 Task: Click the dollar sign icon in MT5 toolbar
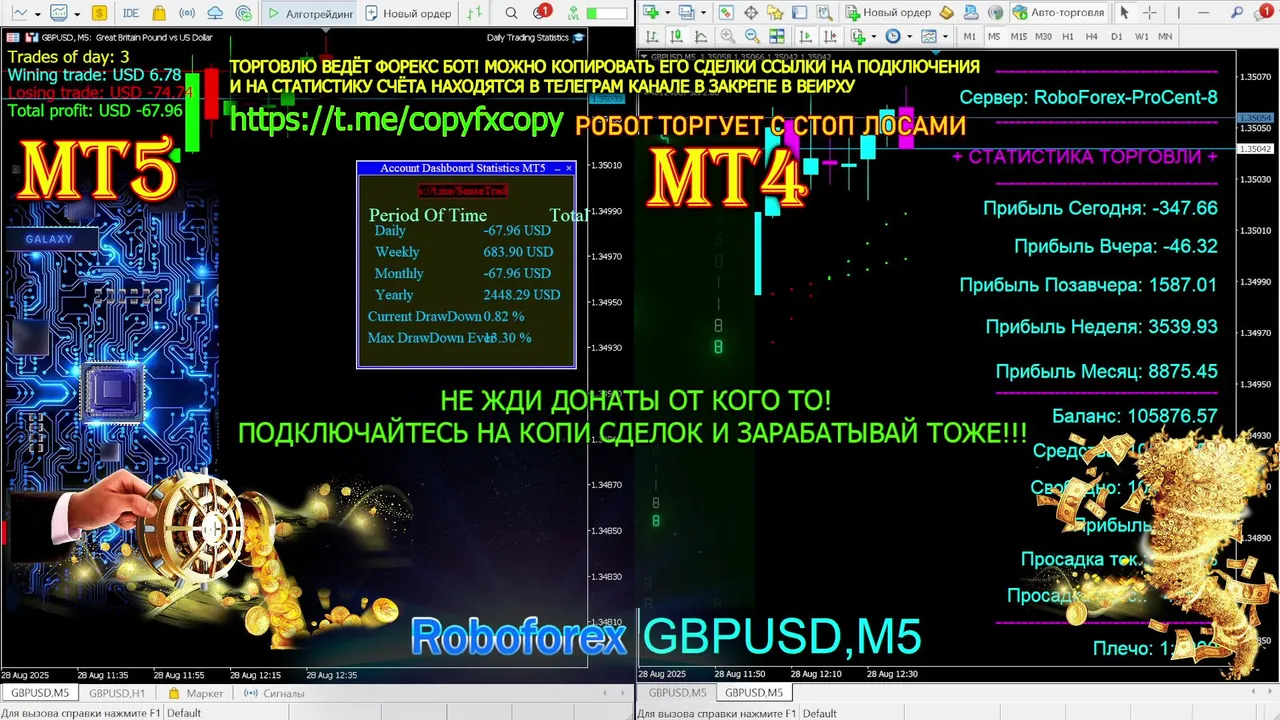pos(99,13)
